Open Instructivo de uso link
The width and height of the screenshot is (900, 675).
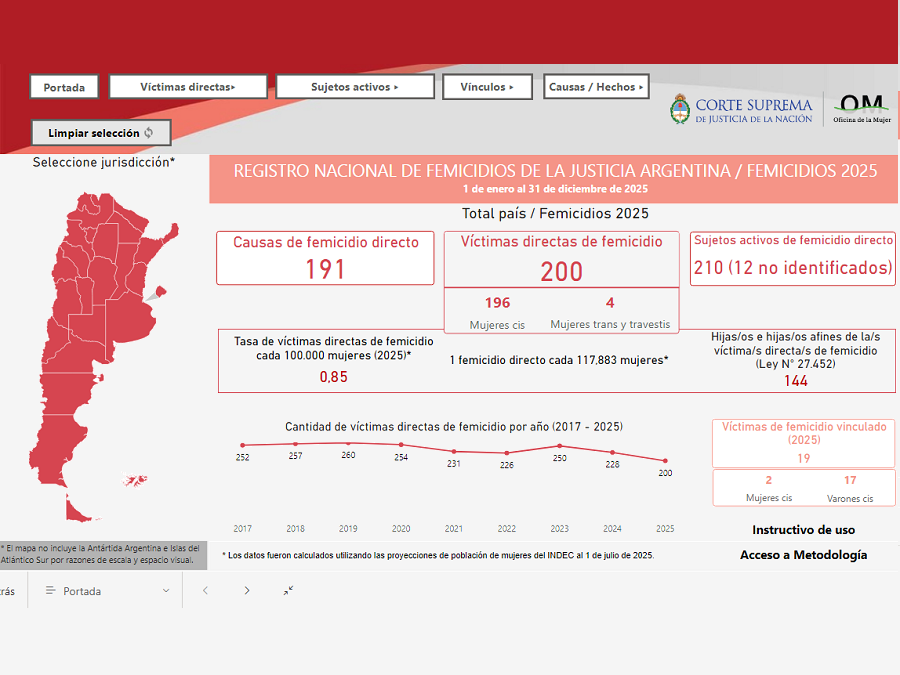point(804,530)
